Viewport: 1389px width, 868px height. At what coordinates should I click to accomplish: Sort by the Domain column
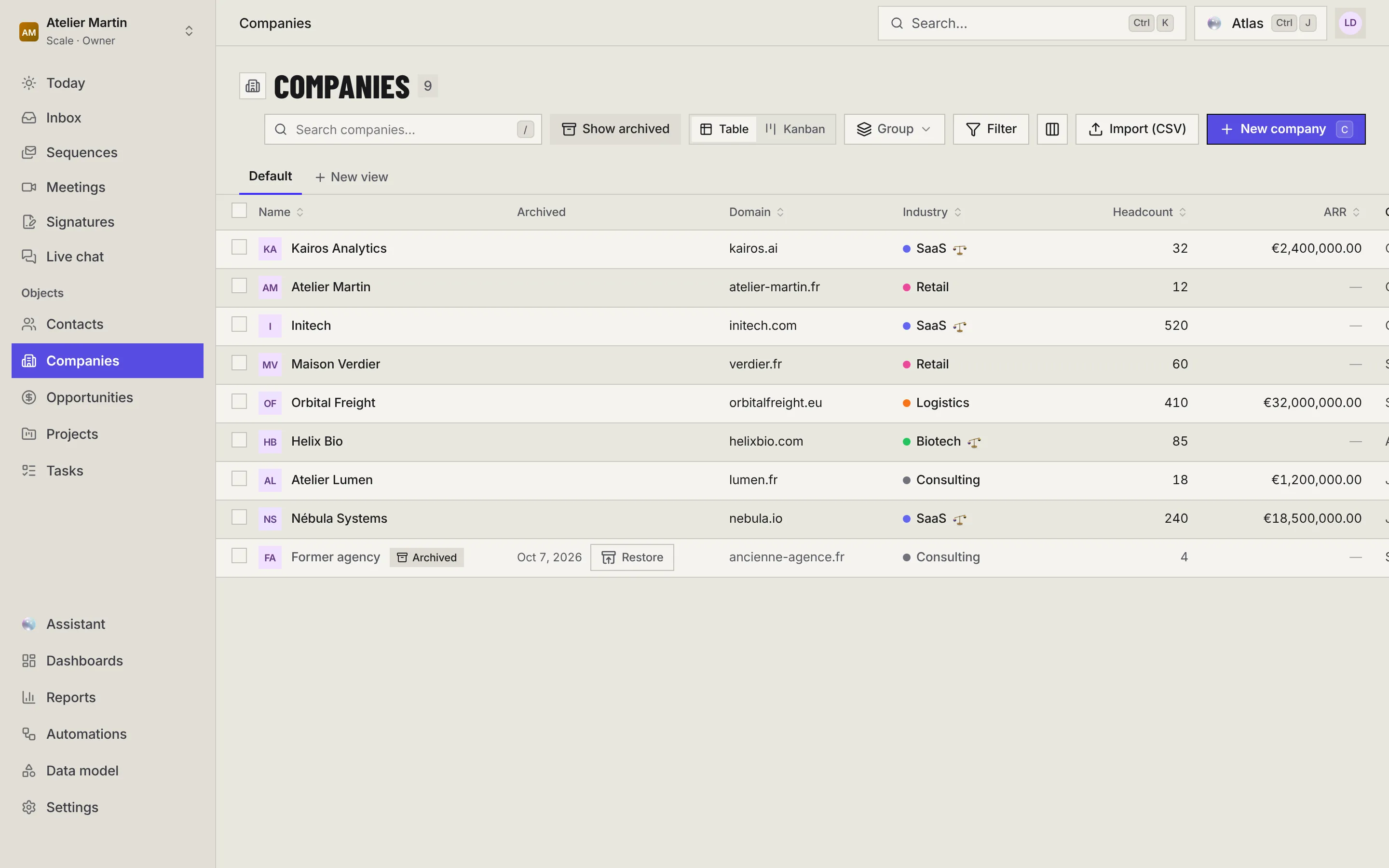coord(757,212)
